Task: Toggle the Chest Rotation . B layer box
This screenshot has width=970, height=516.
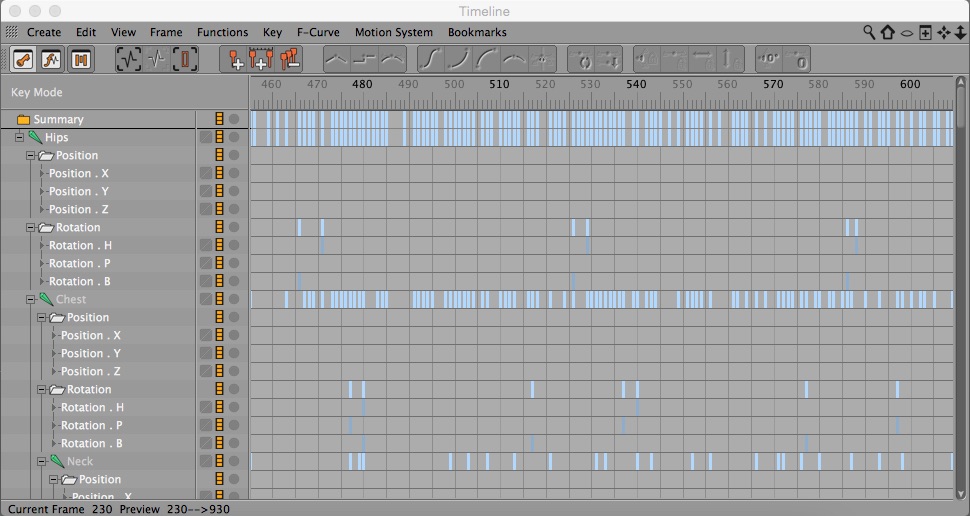Action: click(205, 443)
